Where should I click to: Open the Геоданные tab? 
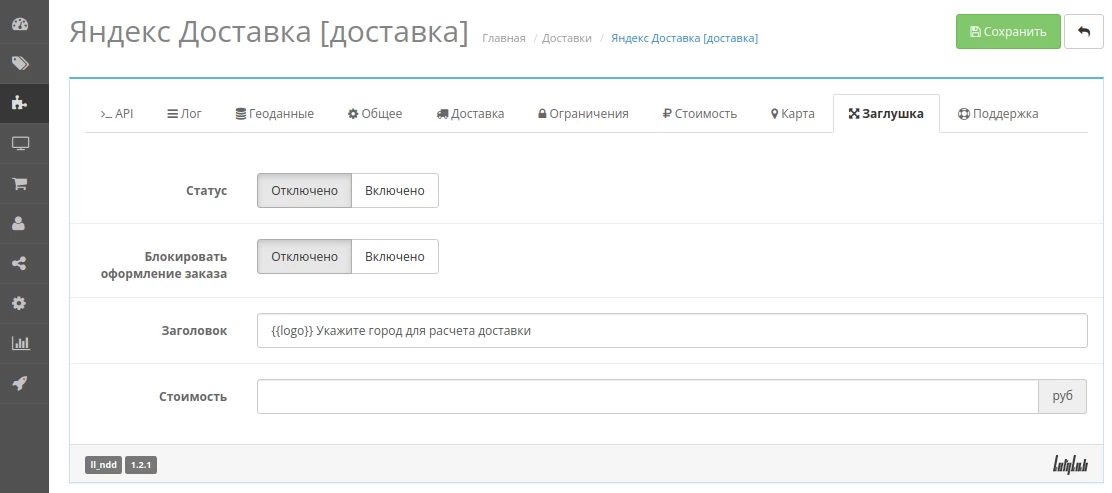[x=274, y=113]
